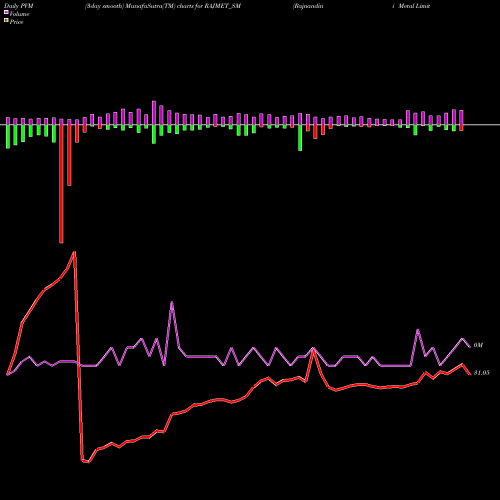The height and width of the screenshot is (500, 500).
Task: Click the magenta Volume legend swatch
Action: click(6, 12)
